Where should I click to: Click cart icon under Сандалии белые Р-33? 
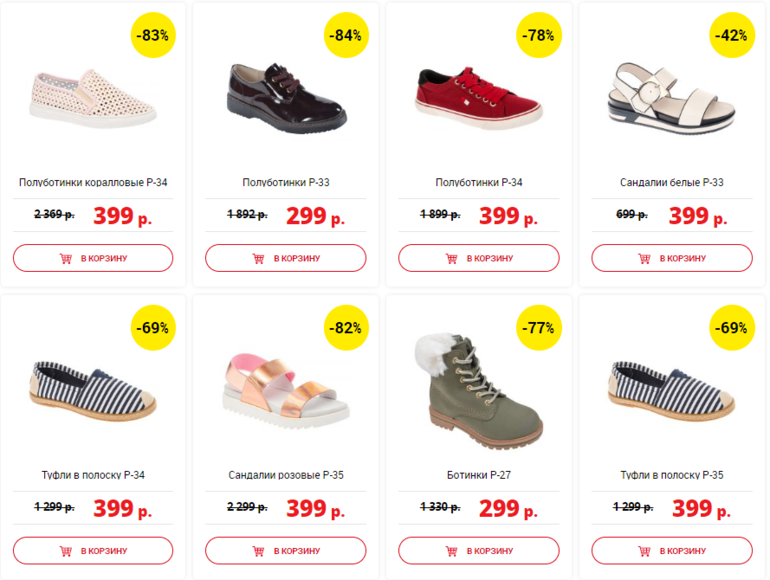click(645, 258)
